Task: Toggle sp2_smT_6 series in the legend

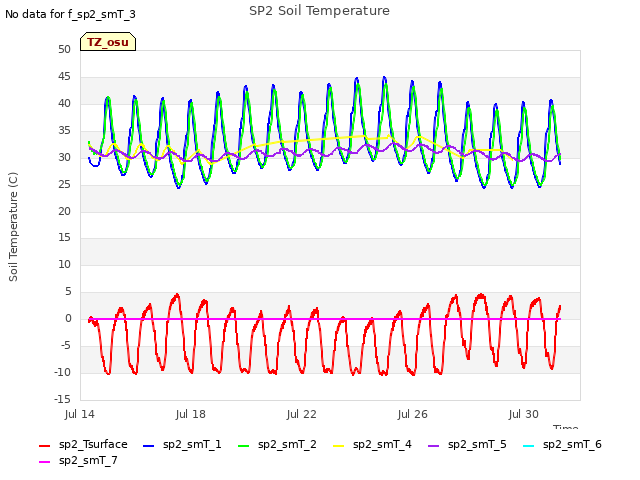Action: point(562,444)
